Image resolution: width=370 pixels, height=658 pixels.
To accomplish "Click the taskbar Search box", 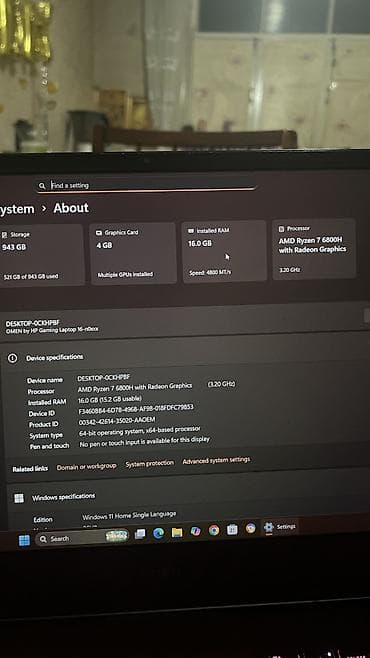I will [x=82, y=538].
